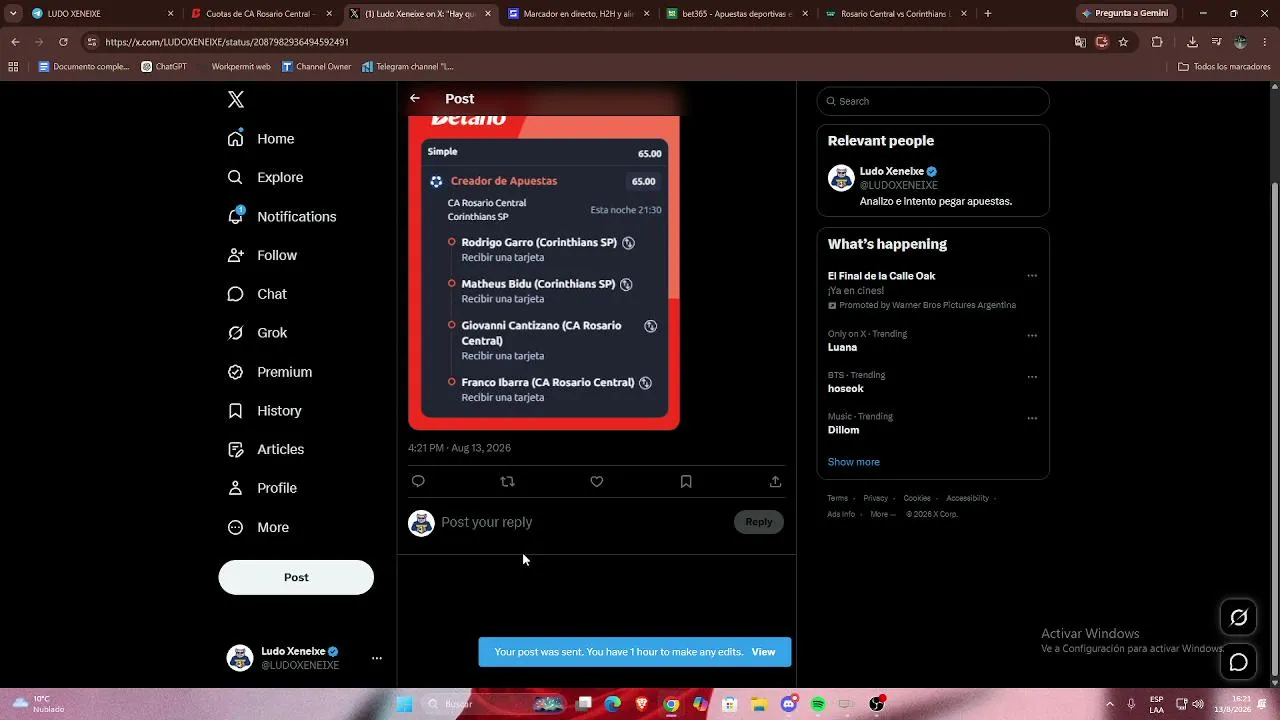The image size is (1280, 720).
Task: Open the Luana trending topic
Action: coord(842,347)
